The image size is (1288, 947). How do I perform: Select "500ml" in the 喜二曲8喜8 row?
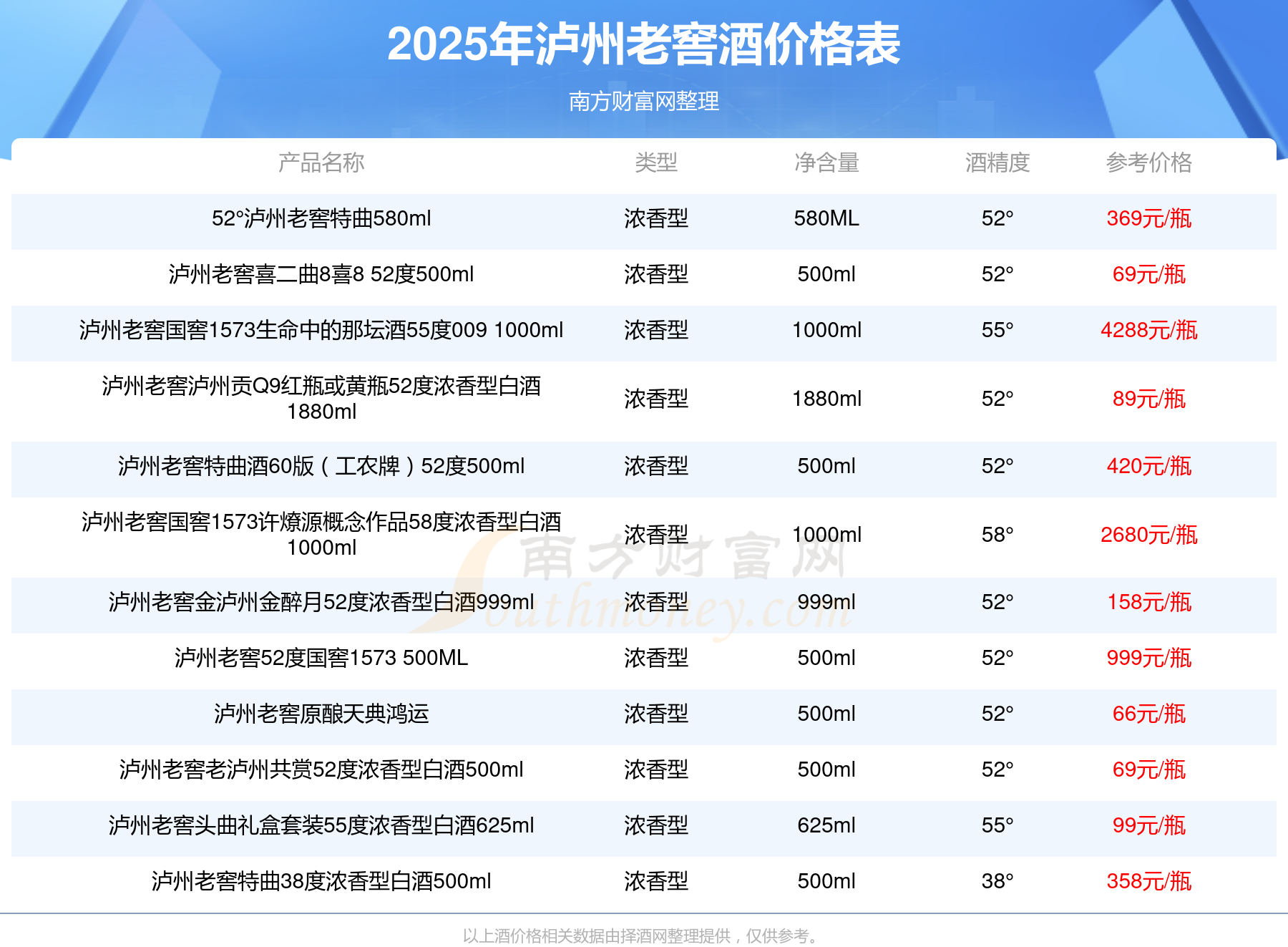click(x=826, y=274)
